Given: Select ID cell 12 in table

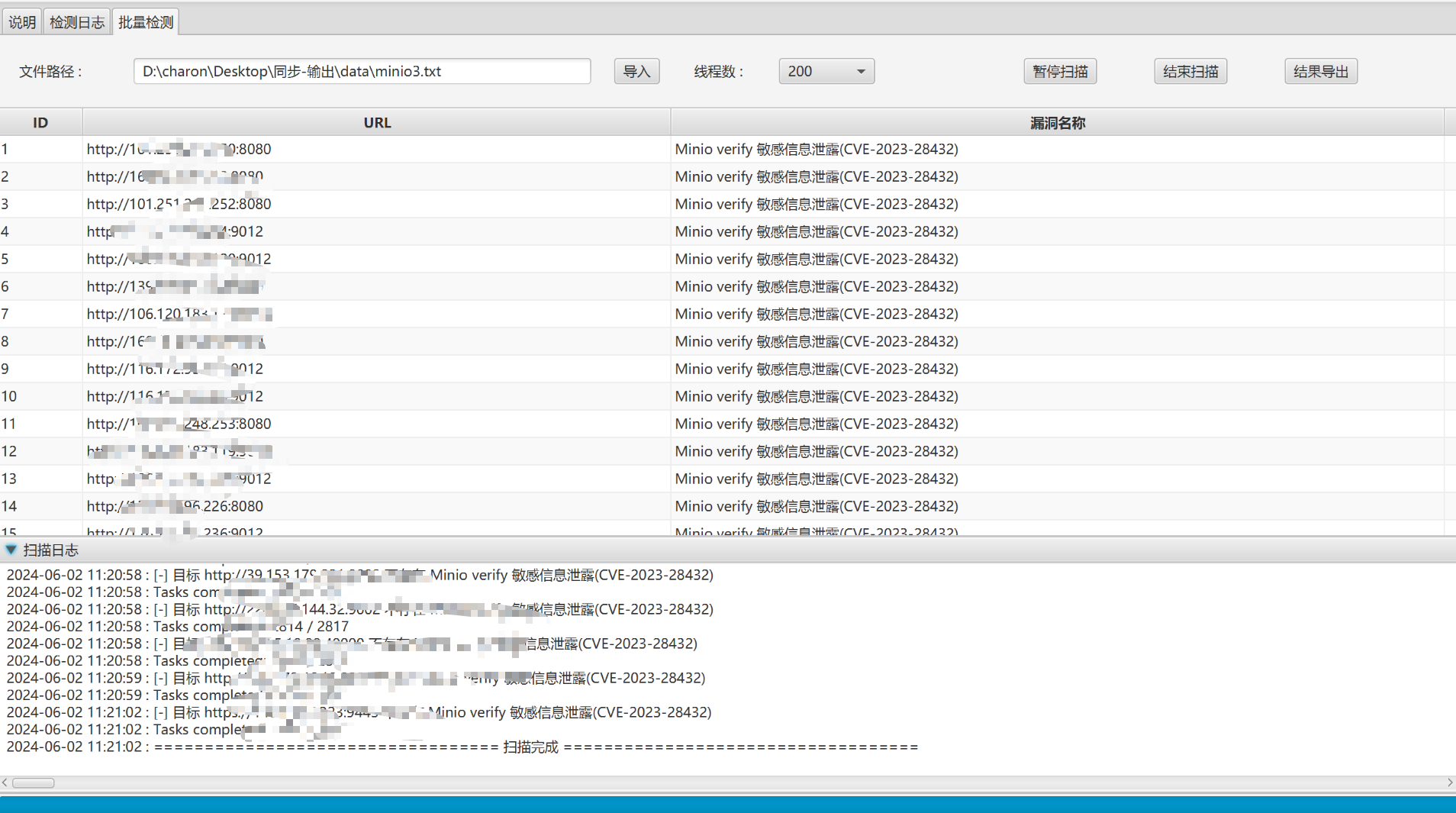Looking at the screenshot, I should pos(40,451).
